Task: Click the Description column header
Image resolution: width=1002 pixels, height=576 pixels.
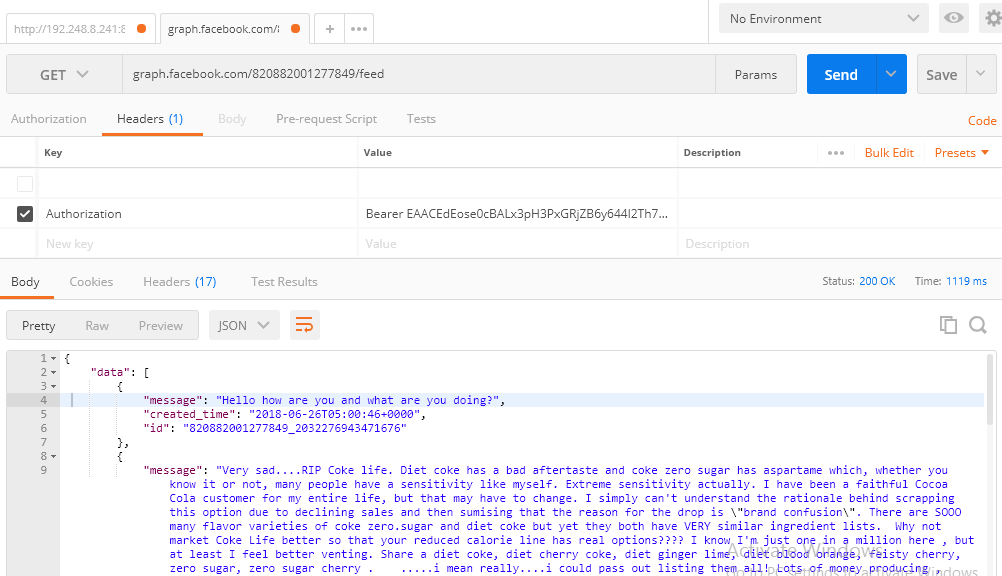Action: pyautogui.click(x=712, y=153)
